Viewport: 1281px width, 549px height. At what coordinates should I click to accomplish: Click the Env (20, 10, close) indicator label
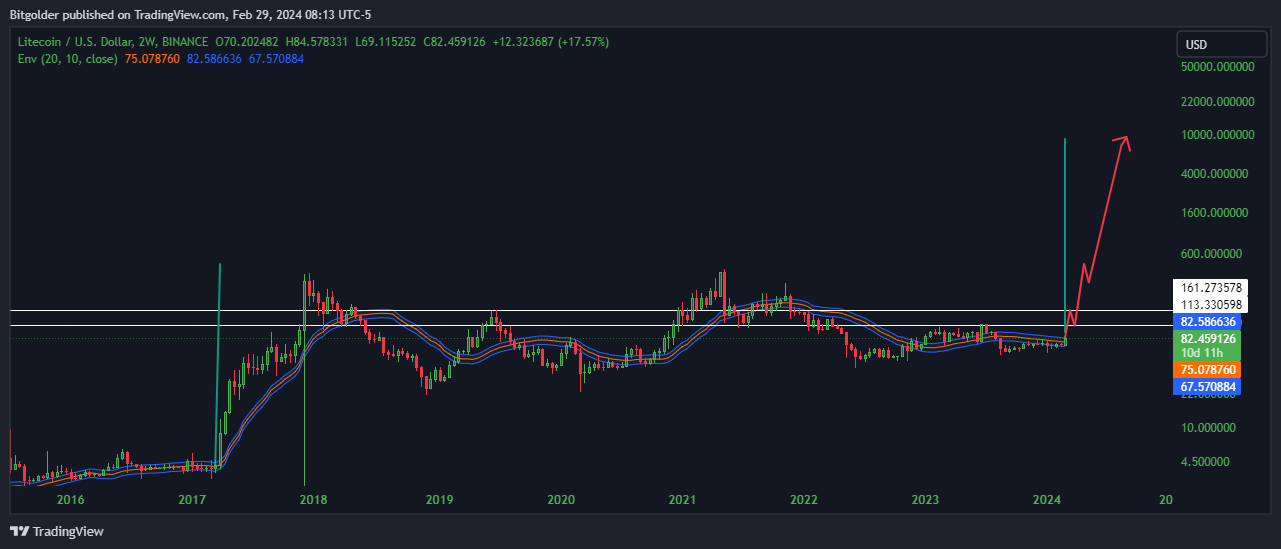[68, 59]
